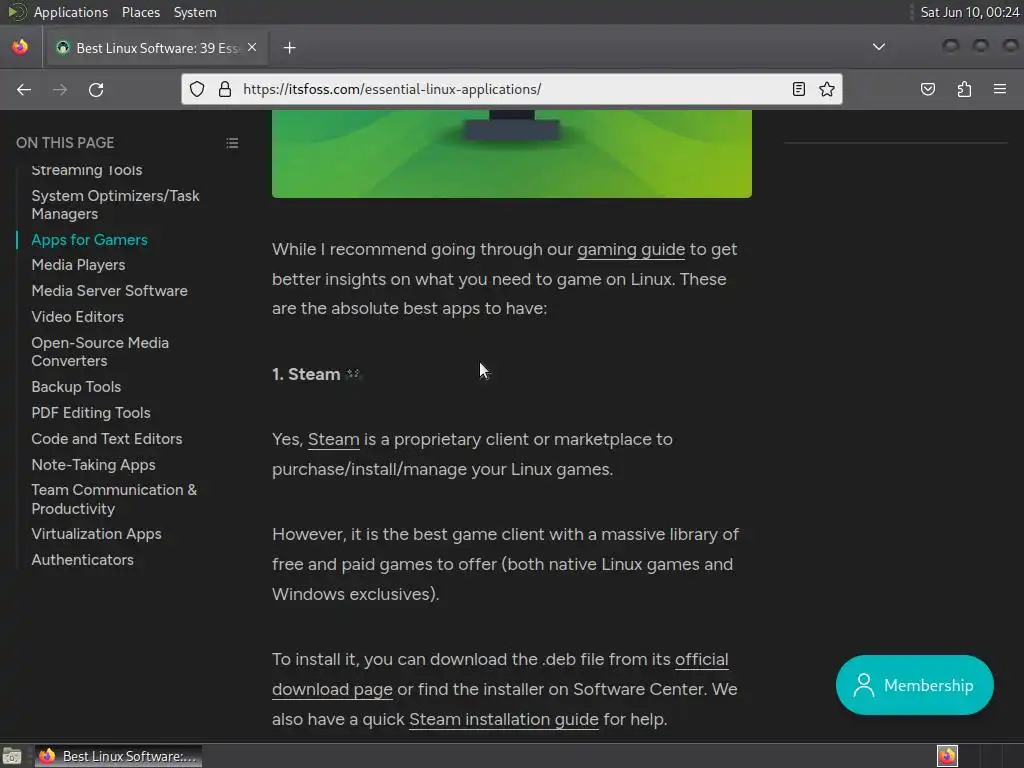Click the Best Linux Software taskbar entry
The width and height of the screenshot is (1024, 768).
(x=118, y=756)
